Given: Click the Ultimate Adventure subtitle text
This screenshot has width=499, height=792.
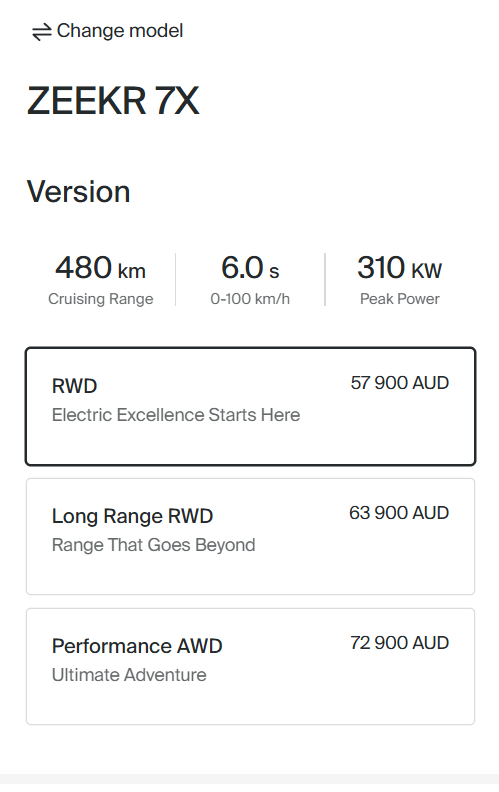Looking at the screenshot, I should 129,675.
